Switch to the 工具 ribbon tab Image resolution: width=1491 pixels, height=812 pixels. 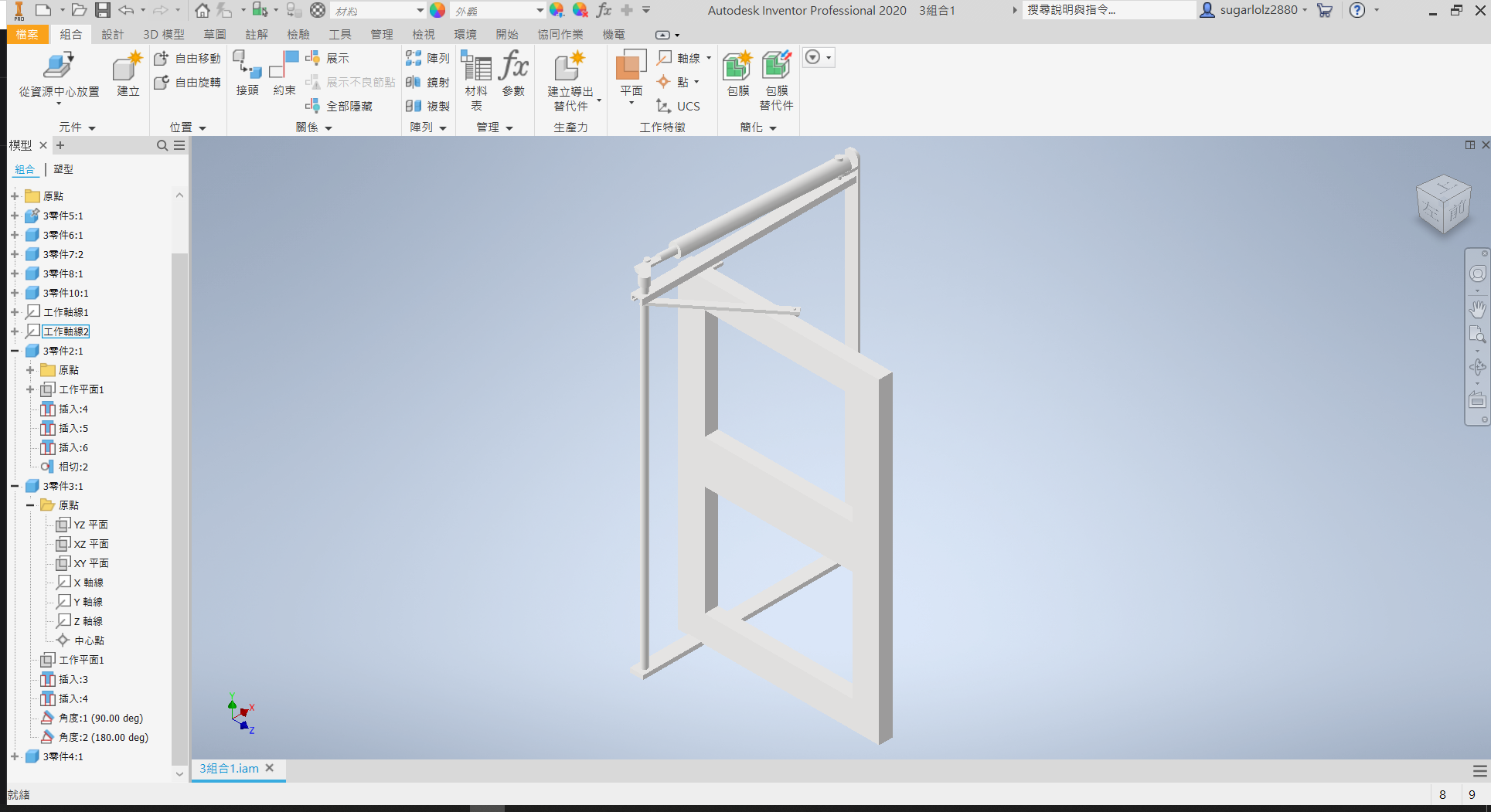340,34
